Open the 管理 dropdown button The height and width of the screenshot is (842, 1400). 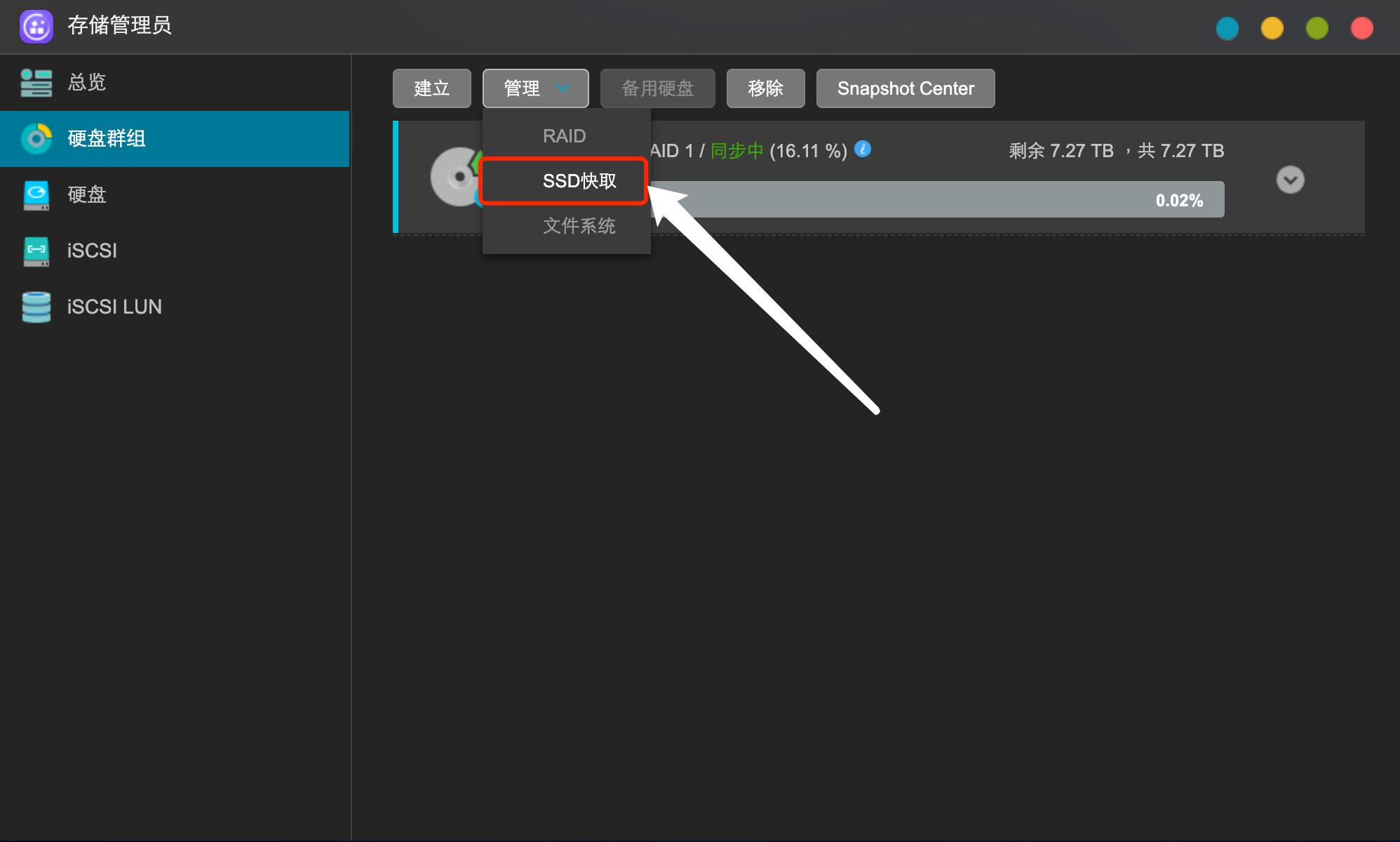click(535, 88)
